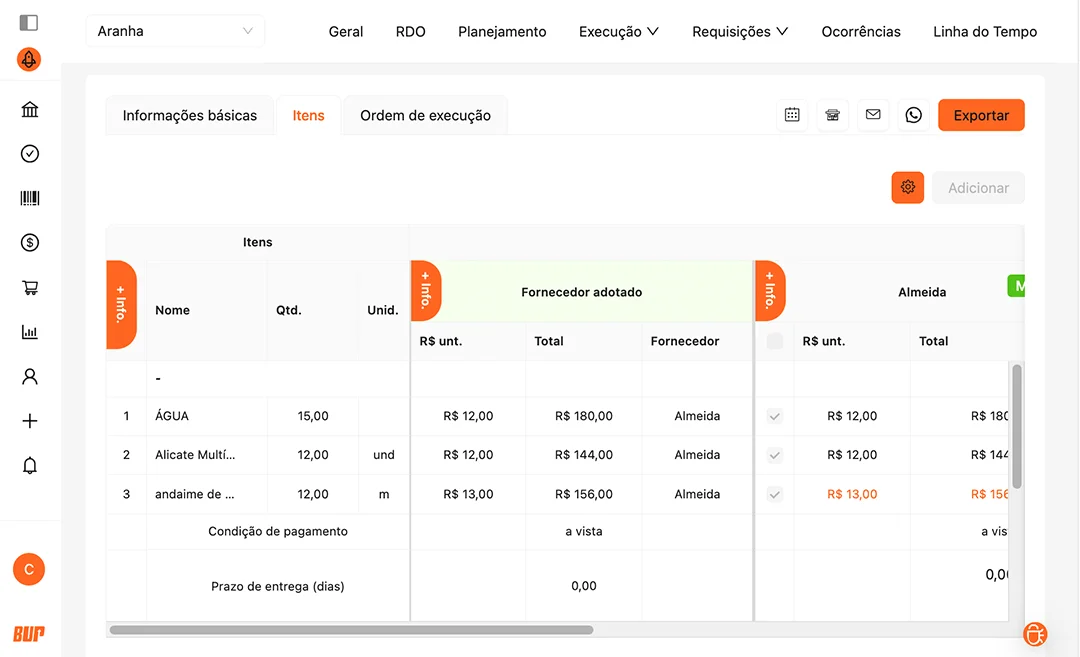
Task: Click the orange settings gear button
Action: click(x=908, y=187)
